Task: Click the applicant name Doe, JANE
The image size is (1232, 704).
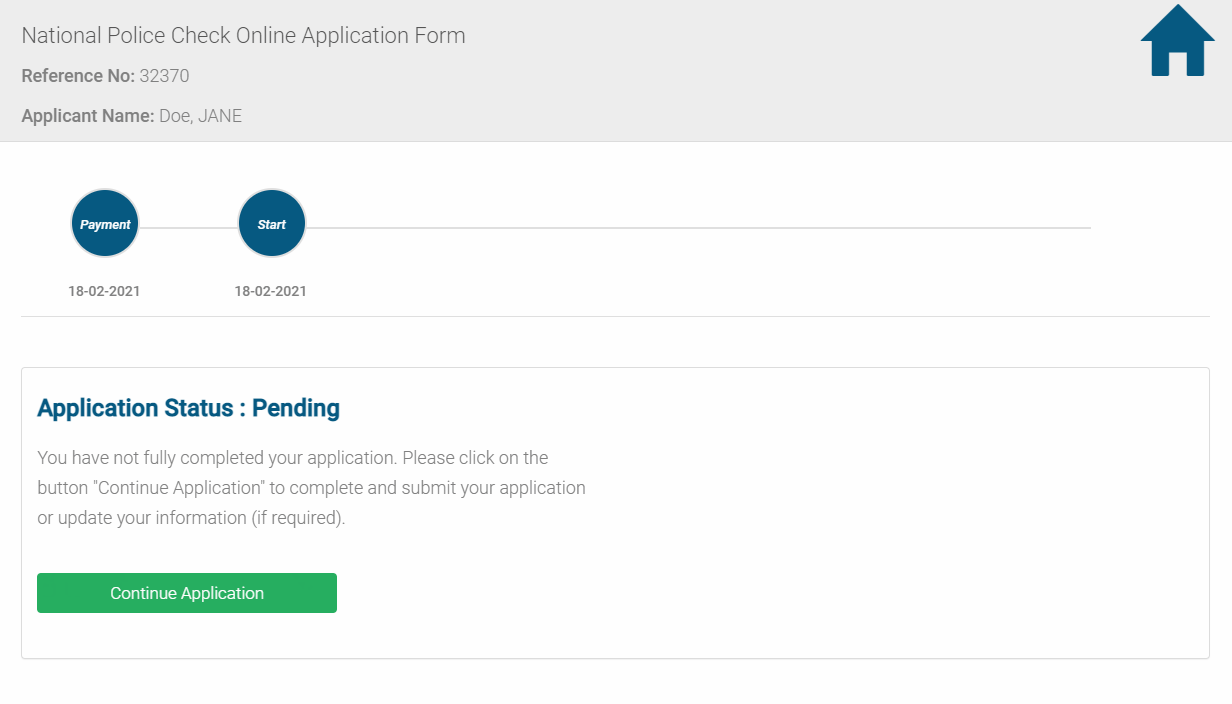Action: pyautogui.click(x=200, y=116)
